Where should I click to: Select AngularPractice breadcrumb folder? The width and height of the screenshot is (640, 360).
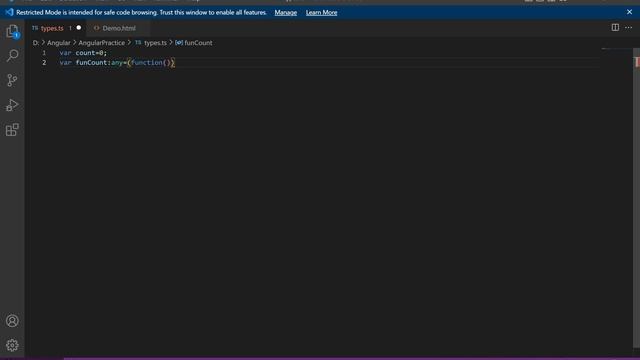tap(102, 42)
